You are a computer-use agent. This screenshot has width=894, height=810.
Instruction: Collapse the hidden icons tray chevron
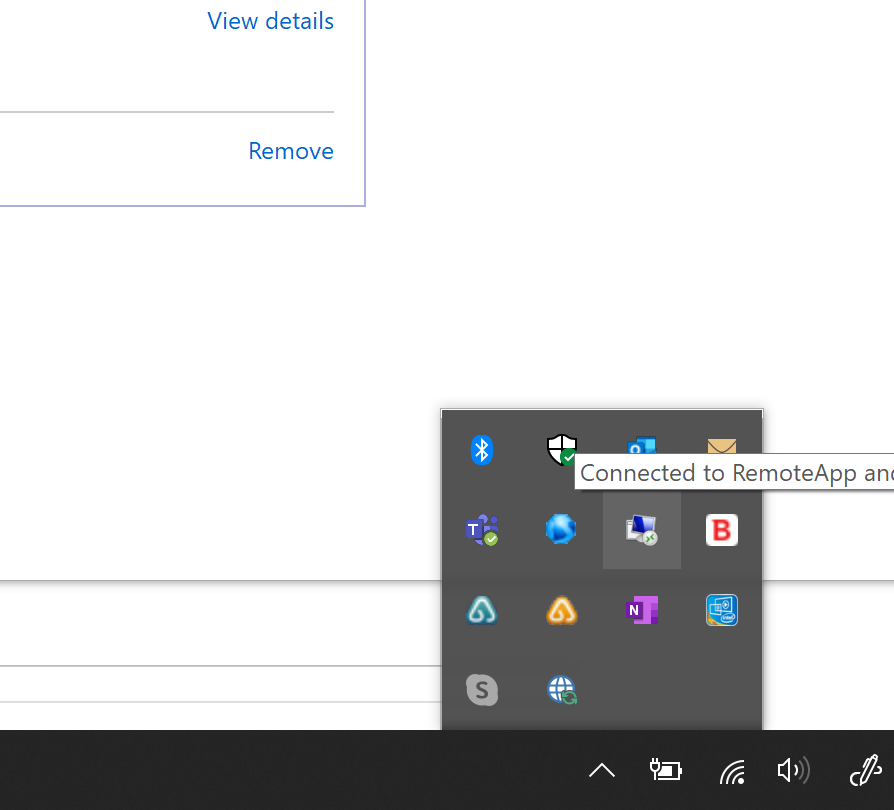(x=602, y=771)
